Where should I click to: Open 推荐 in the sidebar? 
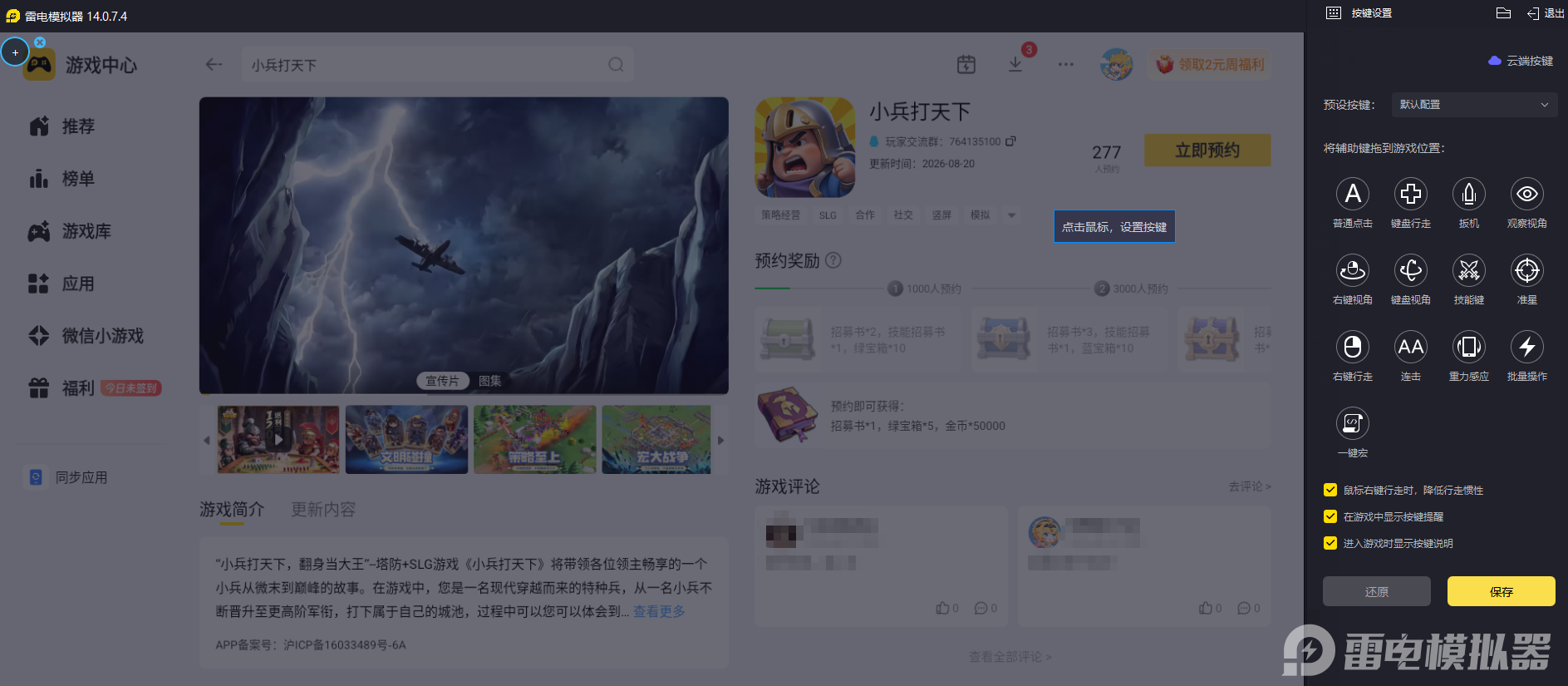pyautogui.click(x=62, y=126)
